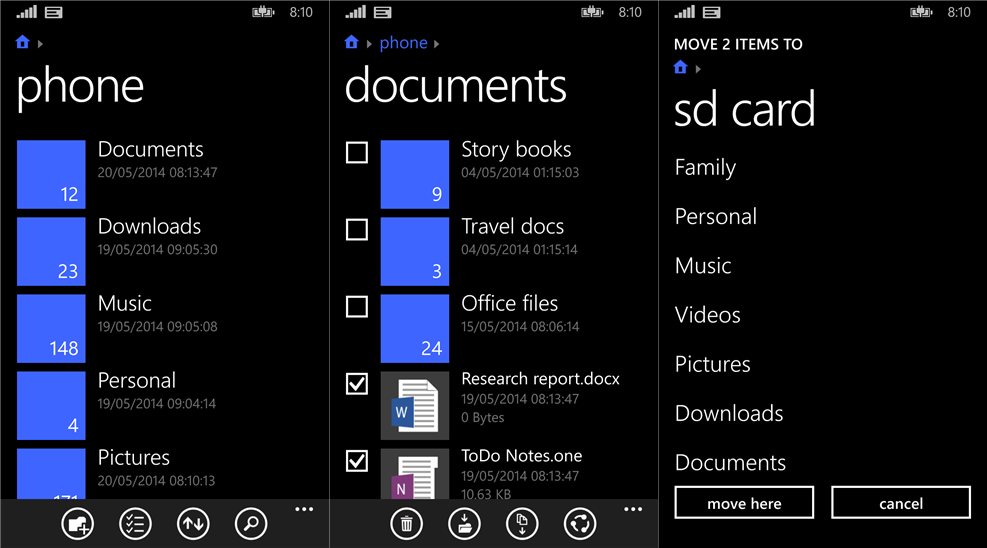
Task: Tap 'Travel docs' name text
Action: point(512,226)
